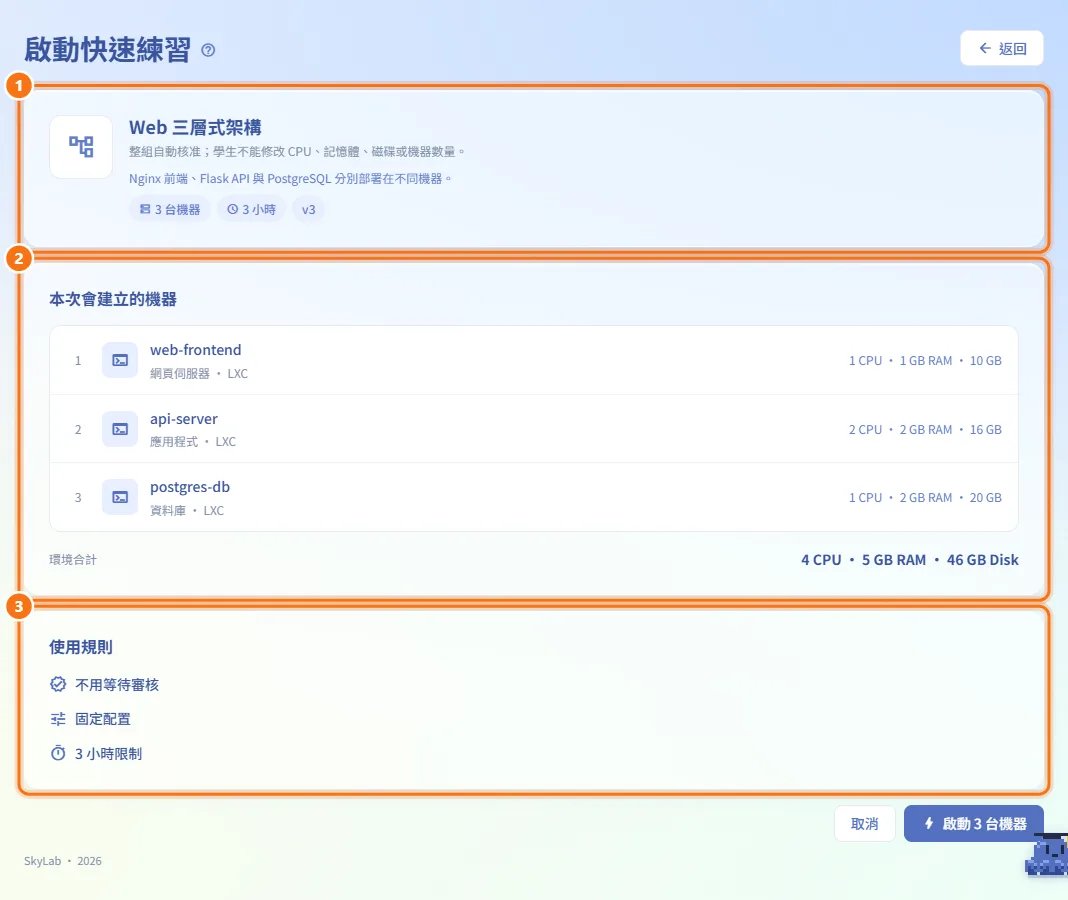Click the 3 小時限制 timer icon

click(59, 753)
